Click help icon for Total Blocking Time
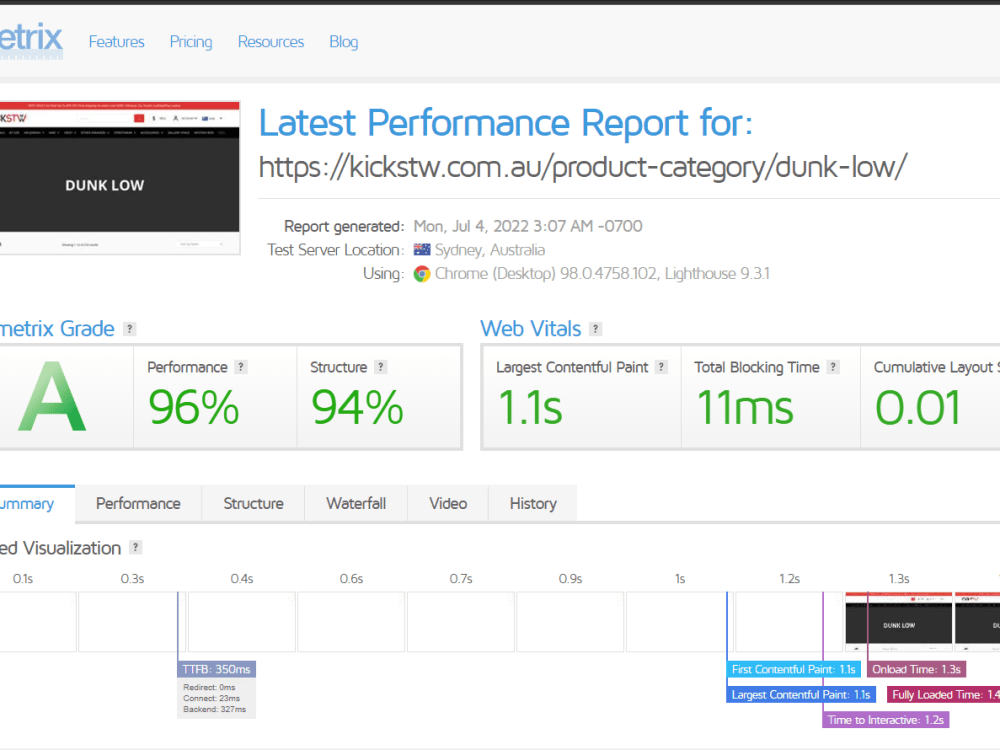 tap(833, 367)
